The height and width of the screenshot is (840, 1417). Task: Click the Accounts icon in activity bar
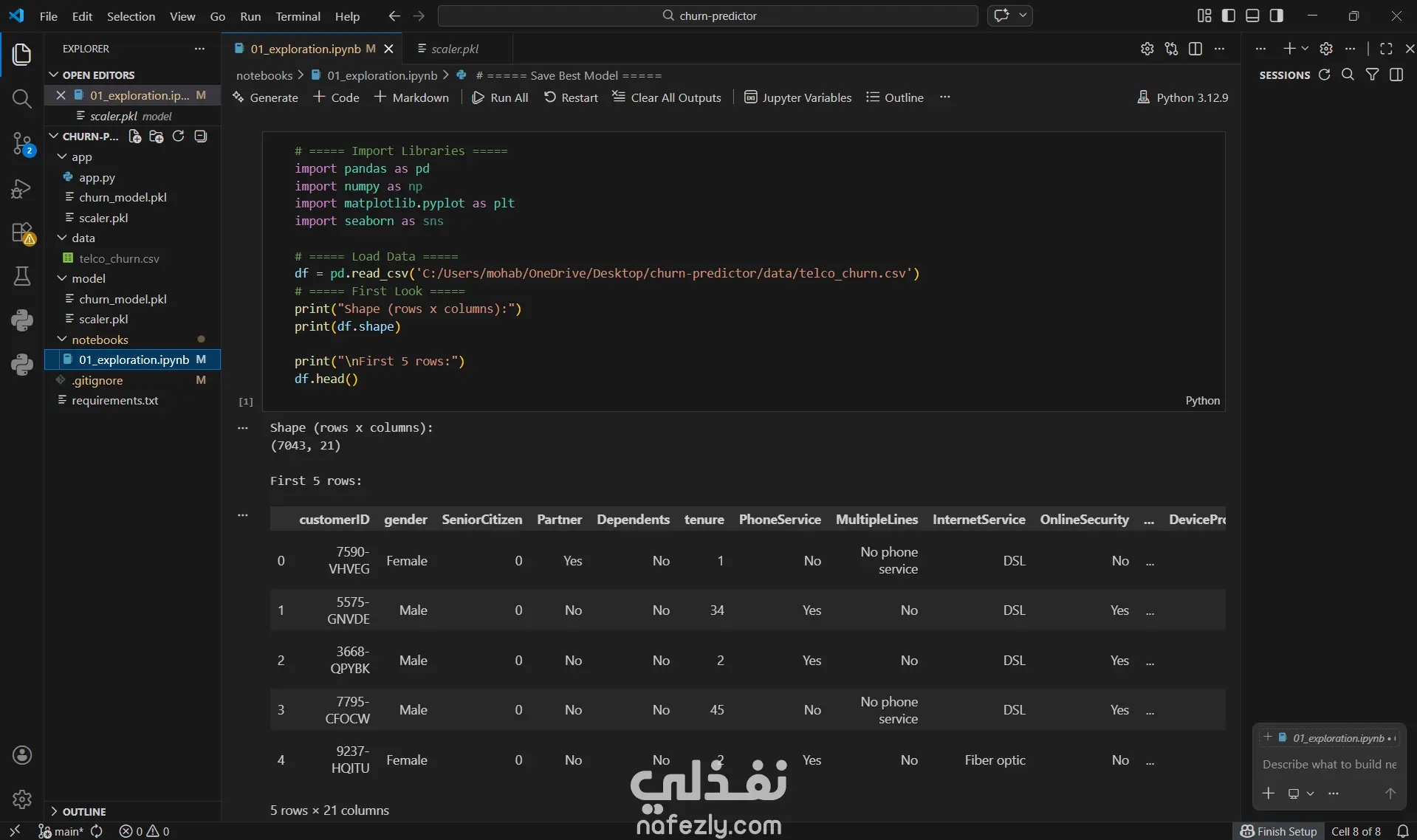point(22,754)
